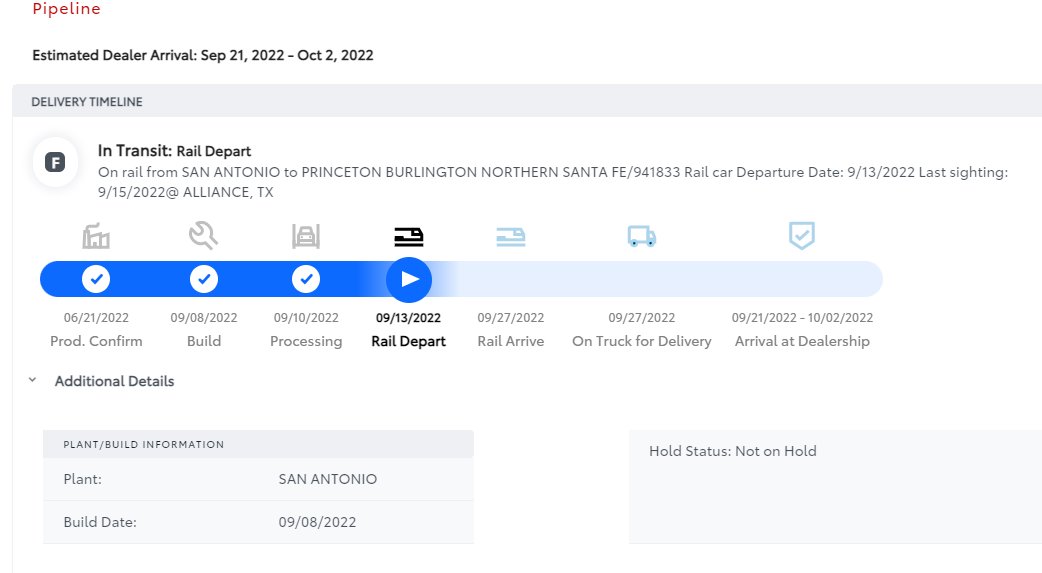Click the delivery truck icon
Image resolution: width=1042 pixels, height=573 pixels.
click(x=641, y=236)
